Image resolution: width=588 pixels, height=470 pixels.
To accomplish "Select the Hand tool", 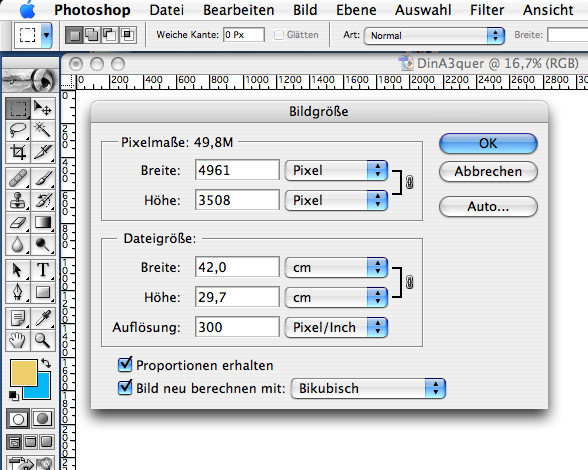I will click(18, 340).
